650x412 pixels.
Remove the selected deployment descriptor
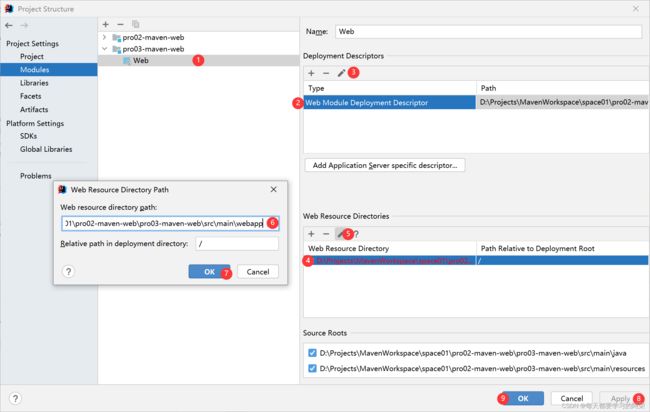tap(326, 73)
